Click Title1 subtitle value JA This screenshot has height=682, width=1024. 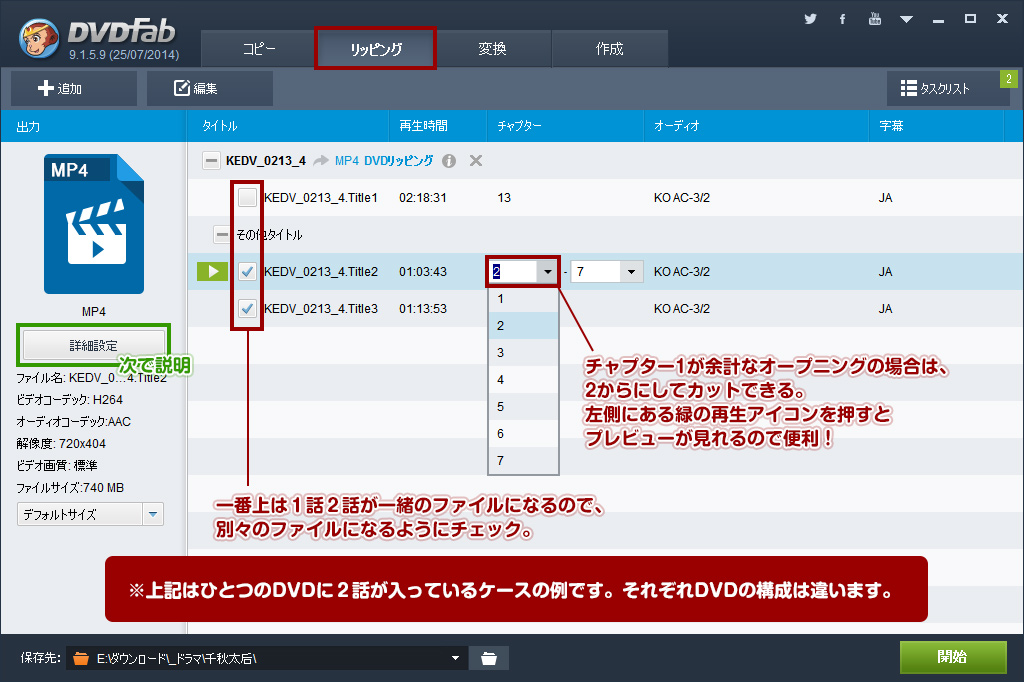point(886,197)
